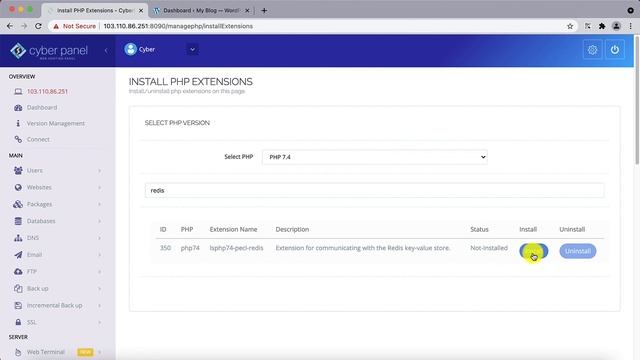Click the php74 table cell

coord(190,248)
